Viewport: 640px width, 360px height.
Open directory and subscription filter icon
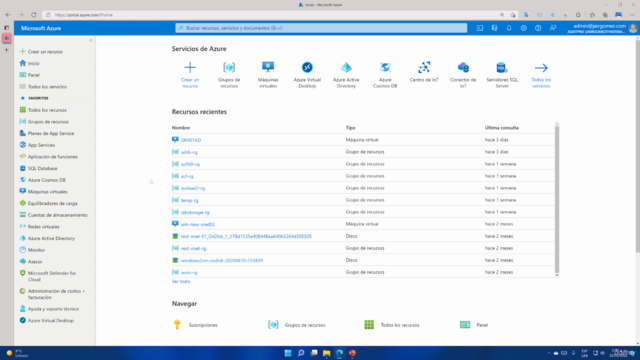pyautogui.click(x=494, y=28)
